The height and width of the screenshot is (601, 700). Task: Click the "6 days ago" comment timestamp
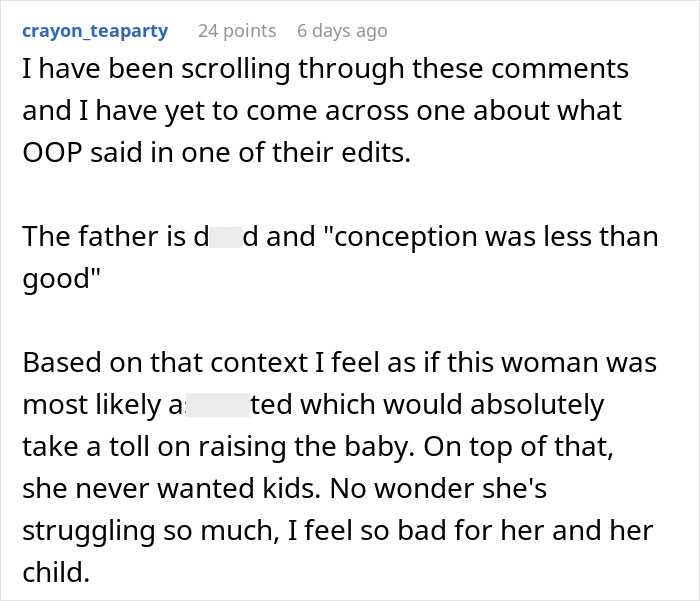[342, 31]
